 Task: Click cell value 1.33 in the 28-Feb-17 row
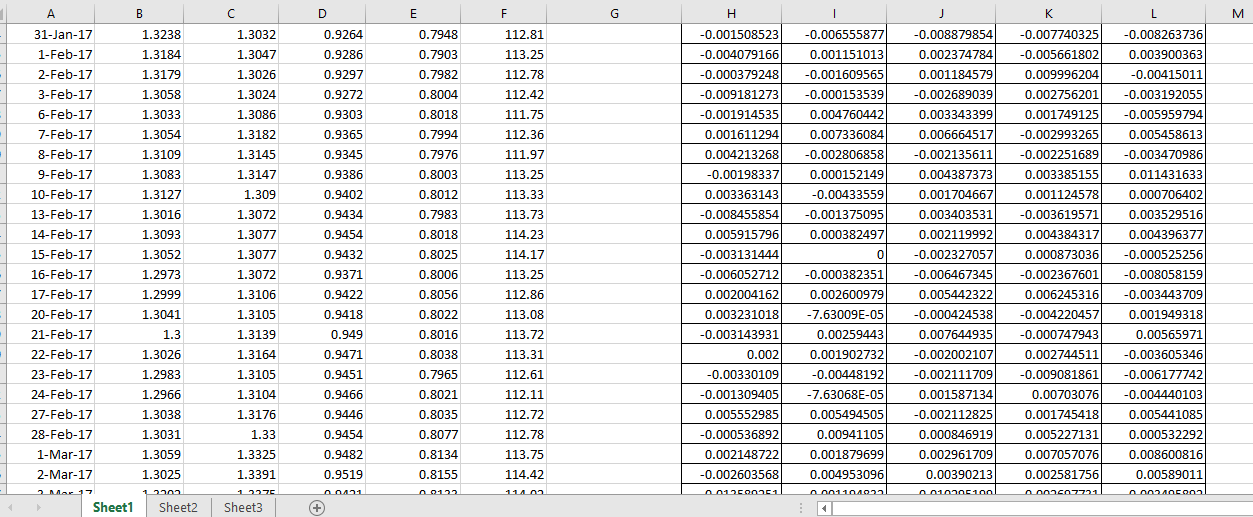(230, 434)
